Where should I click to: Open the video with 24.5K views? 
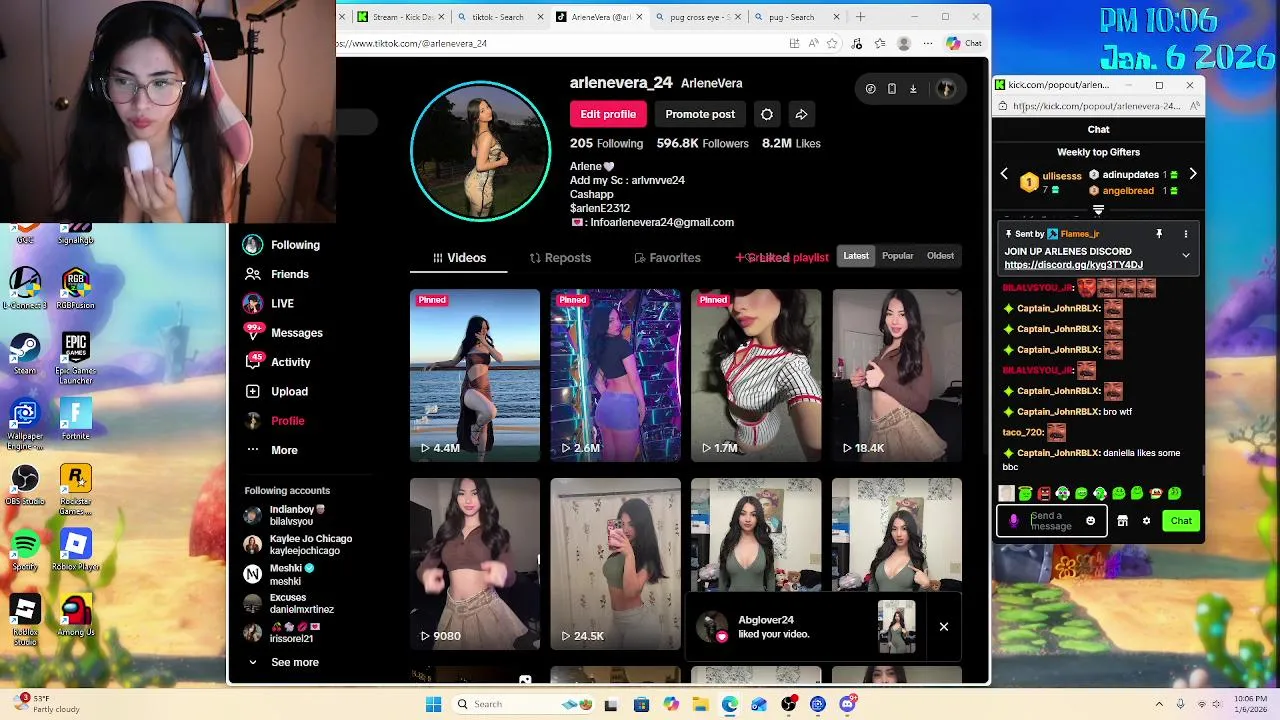click(616, 564)
